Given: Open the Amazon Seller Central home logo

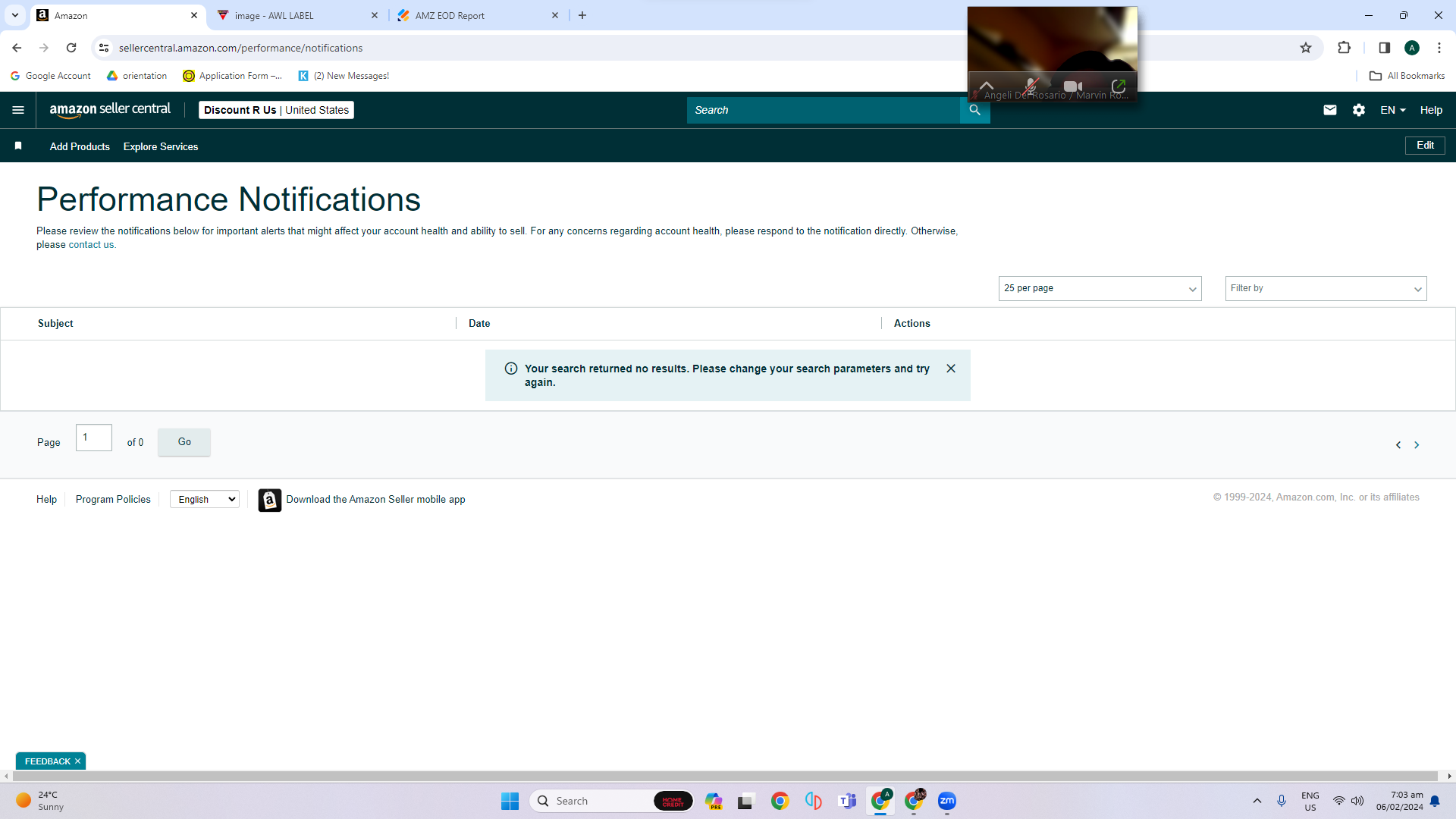Looking at the screenshot, I should tap(110, 110).
